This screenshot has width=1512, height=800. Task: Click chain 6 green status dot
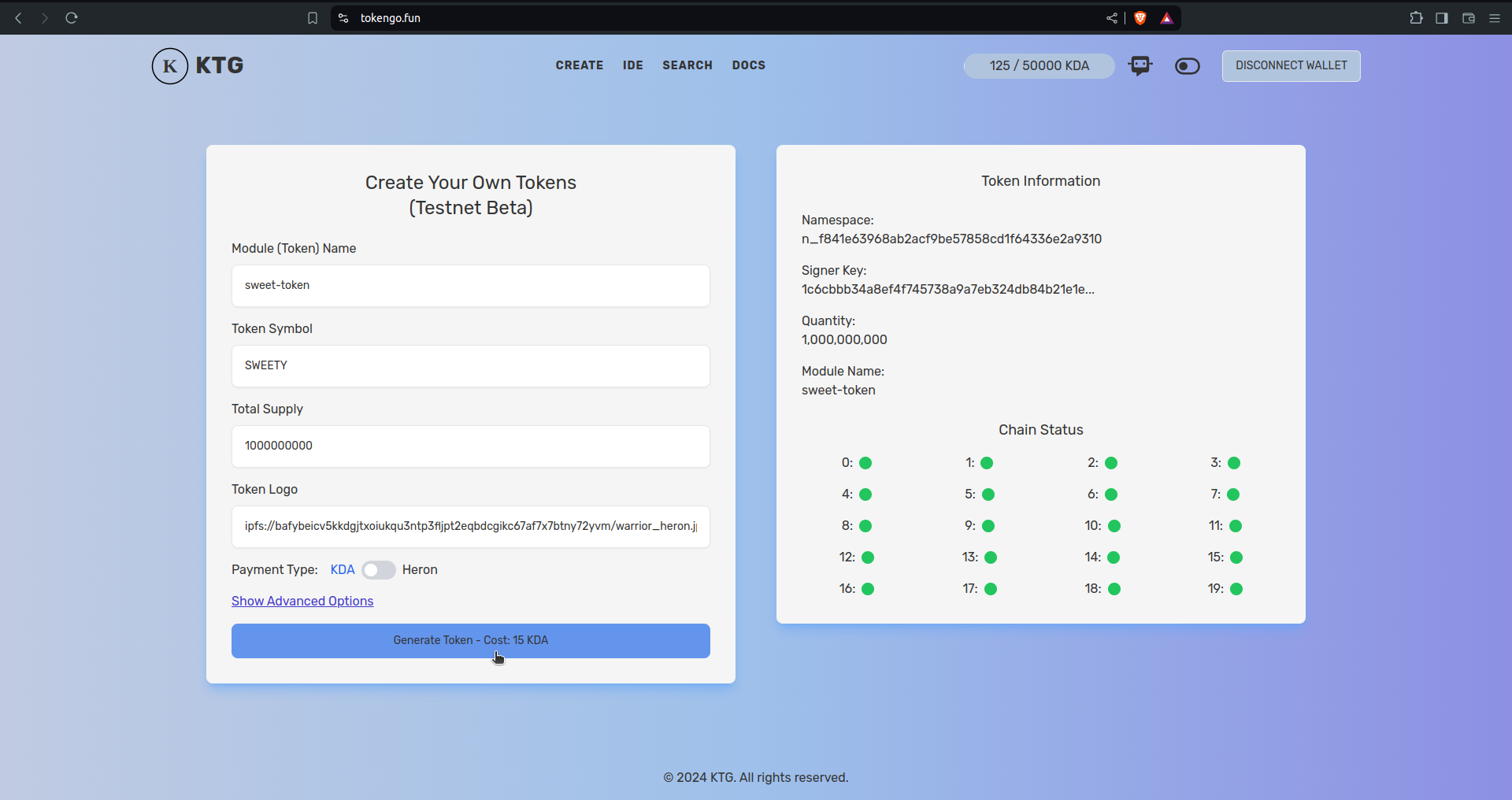click(x=1111, y=494)
